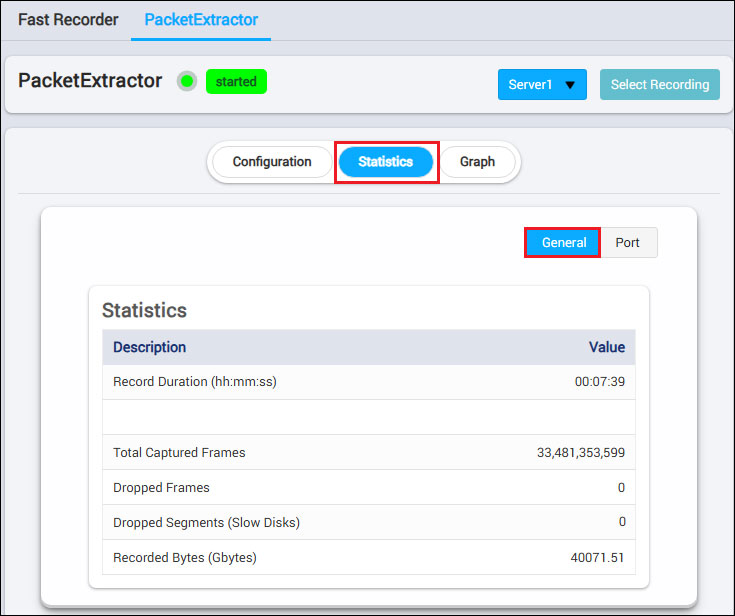The height and width of the screenshot is (616, 735).
Task: Click the Statistics panel heading
Action: coord(144,310)
